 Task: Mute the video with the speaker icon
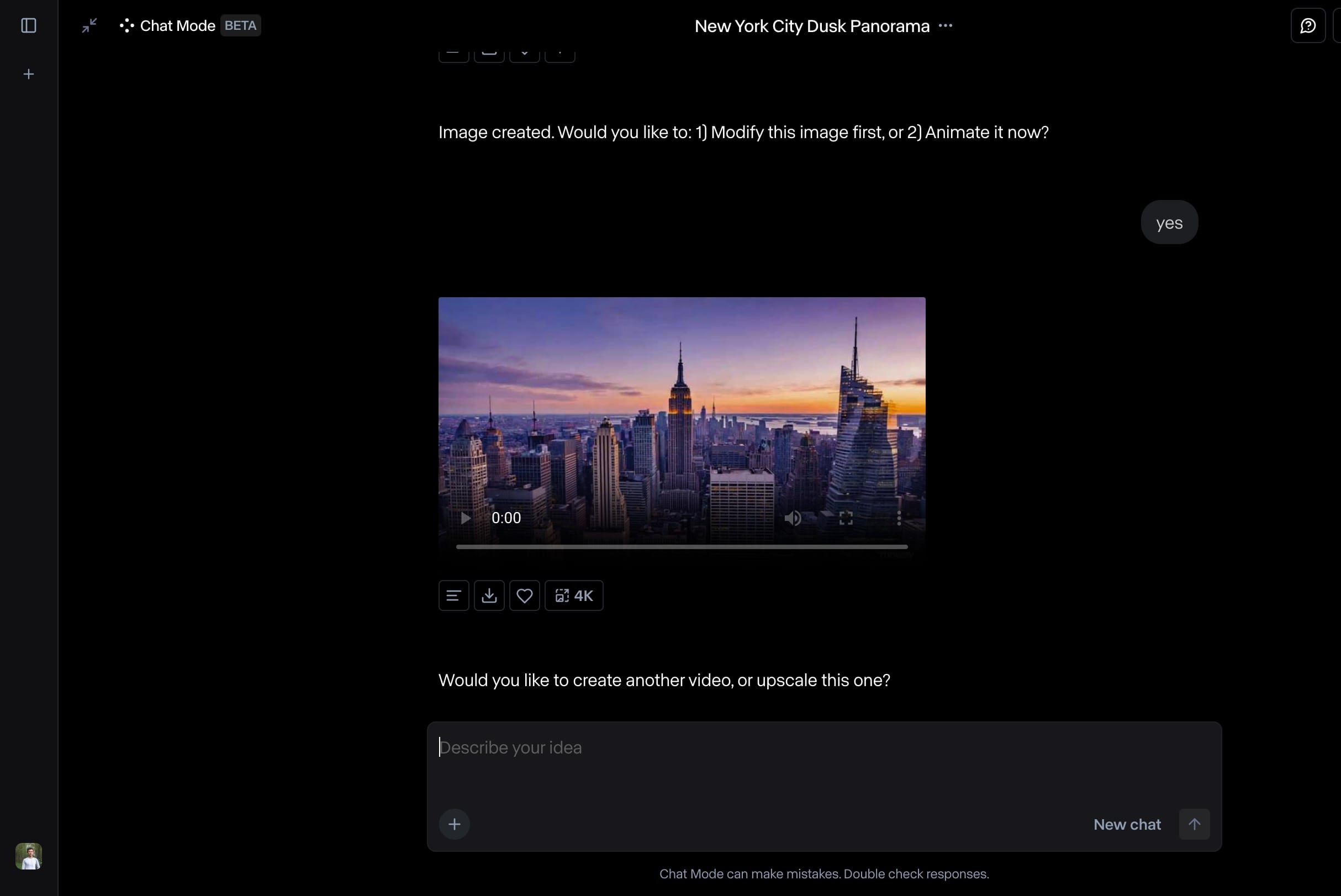pos(793,518)
